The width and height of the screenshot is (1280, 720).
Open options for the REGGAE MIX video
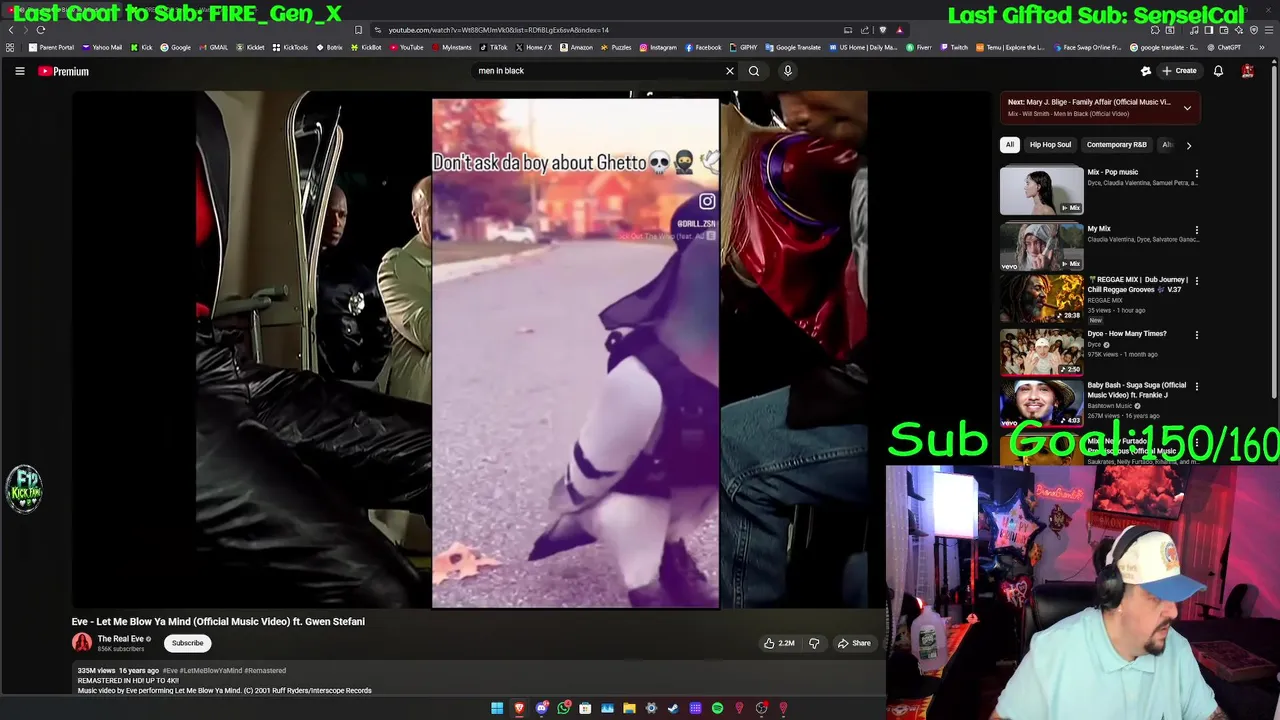coord(1196,281)
